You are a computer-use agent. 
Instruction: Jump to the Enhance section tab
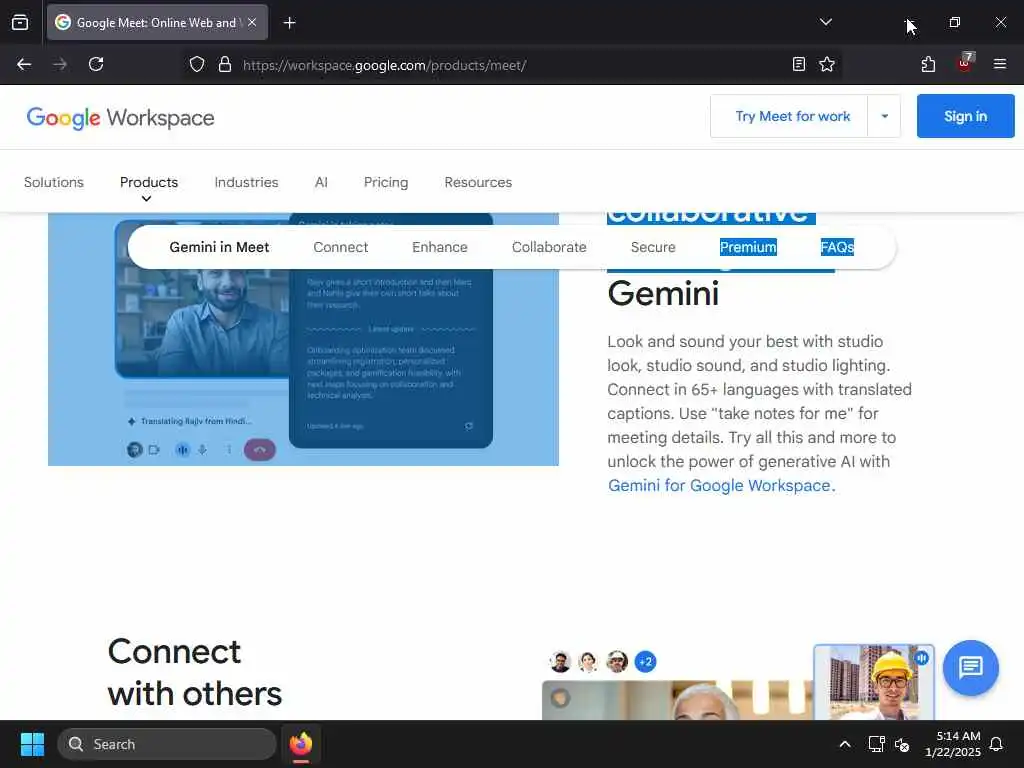(x=440, y=247)
